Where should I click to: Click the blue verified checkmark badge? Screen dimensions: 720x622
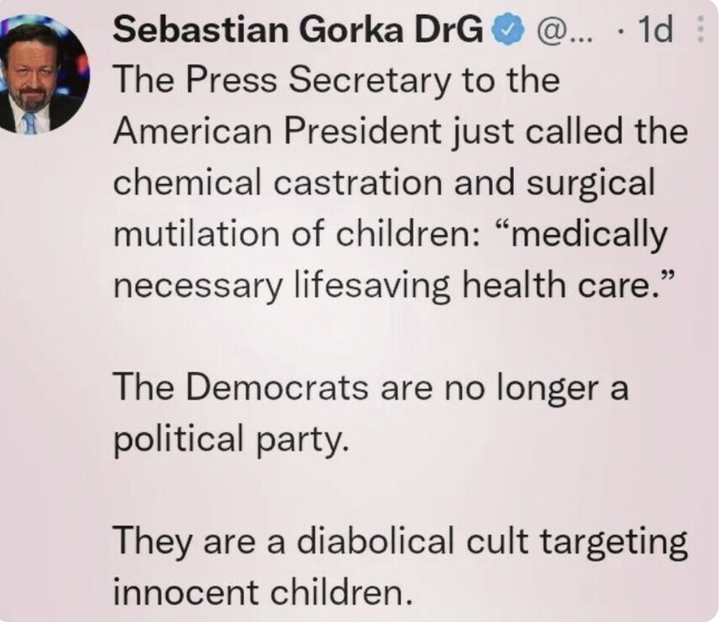point(508,30)
